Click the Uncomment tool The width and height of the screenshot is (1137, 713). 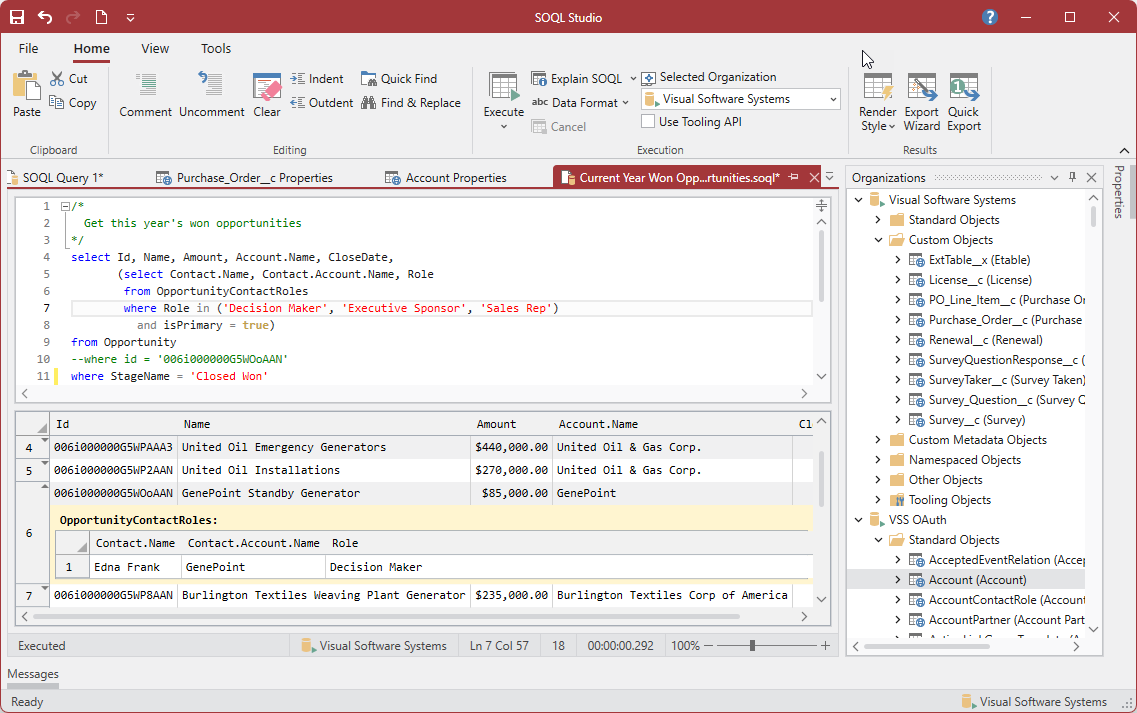click(212, 94)
